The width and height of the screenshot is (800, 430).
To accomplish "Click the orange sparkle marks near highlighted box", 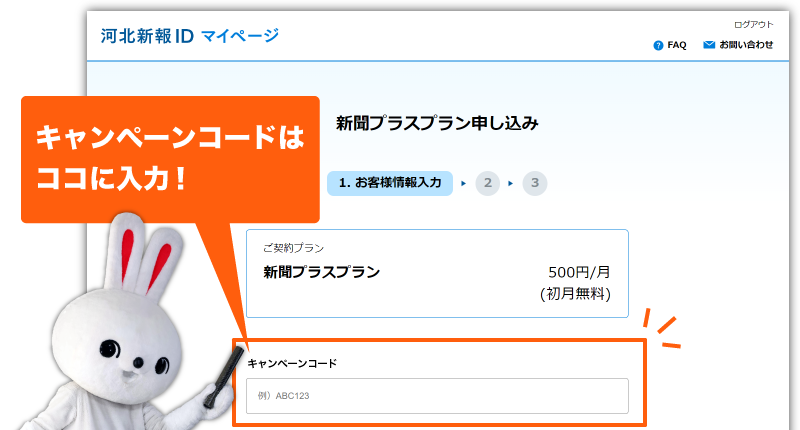I will [x=663, y=327].
